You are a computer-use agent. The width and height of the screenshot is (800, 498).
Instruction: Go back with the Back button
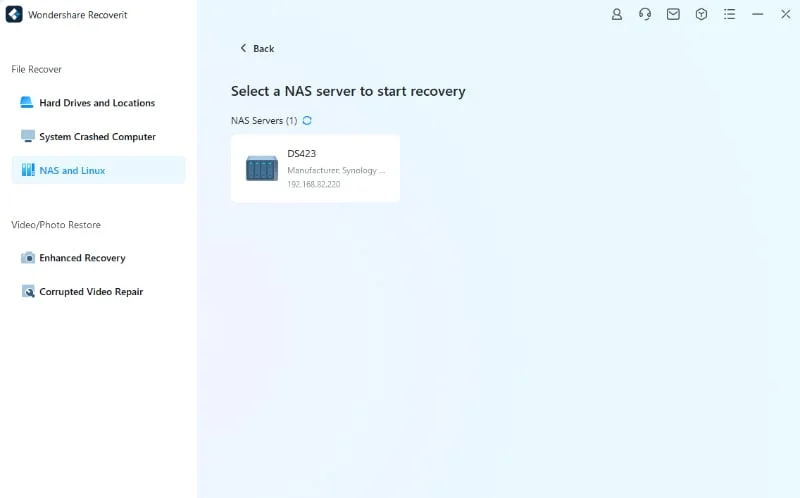tap(257, 48)
